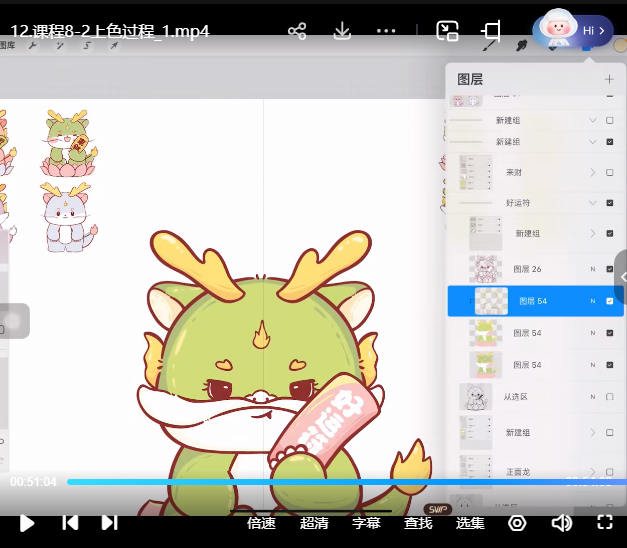
Task: Open the 倍速 playback speed menu
Action: (x=261, y=522)
